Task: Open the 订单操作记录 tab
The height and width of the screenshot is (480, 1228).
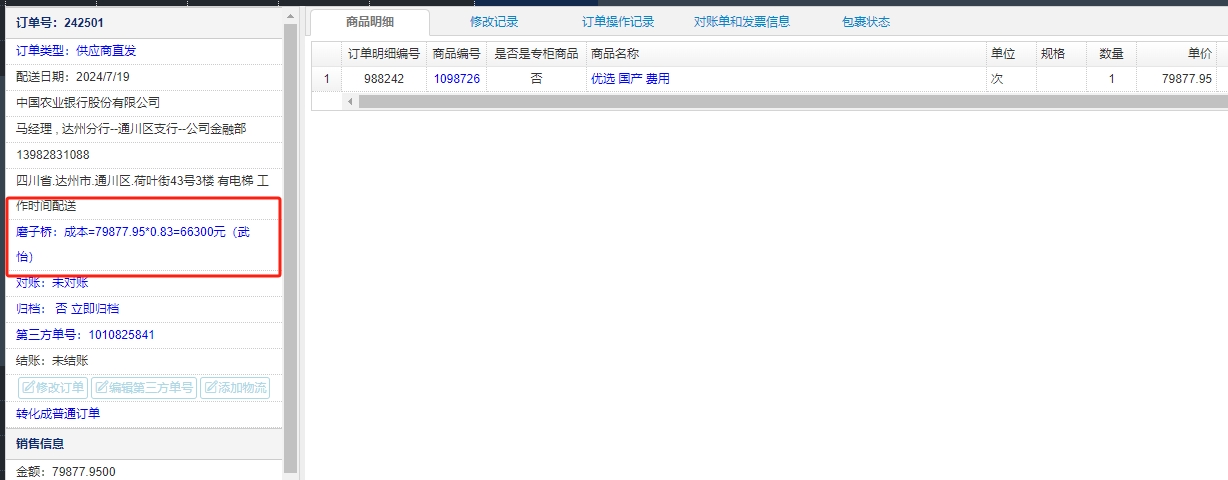Action: (x=618, y=22)
